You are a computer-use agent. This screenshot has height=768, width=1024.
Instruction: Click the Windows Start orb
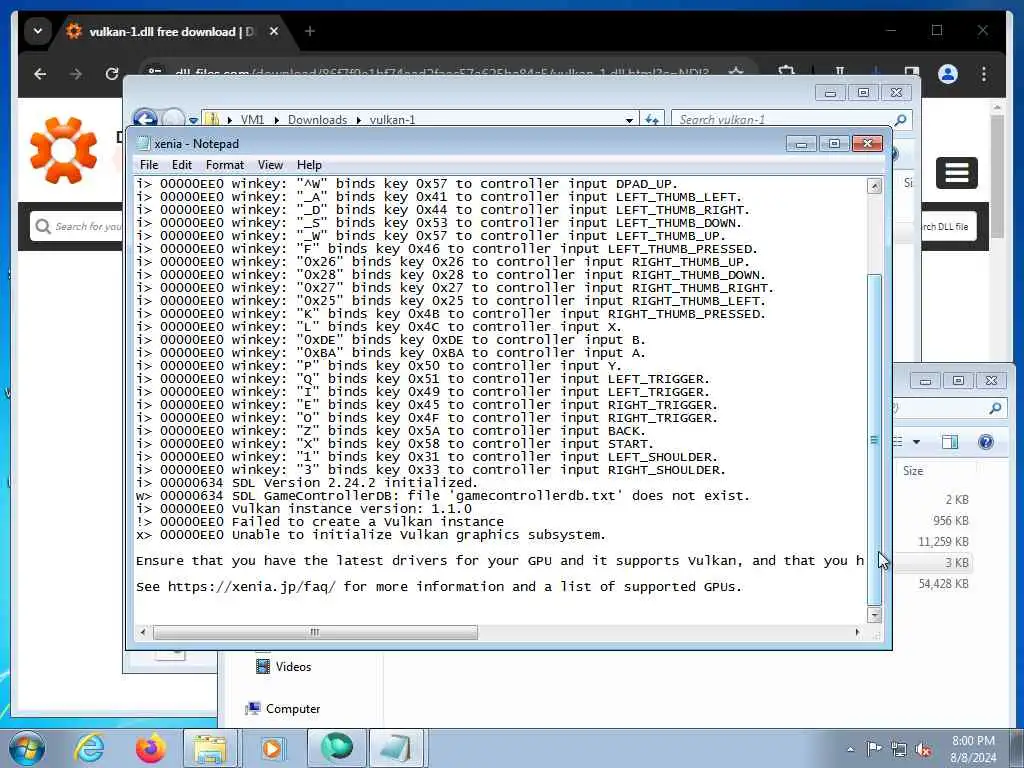[27, 748]
